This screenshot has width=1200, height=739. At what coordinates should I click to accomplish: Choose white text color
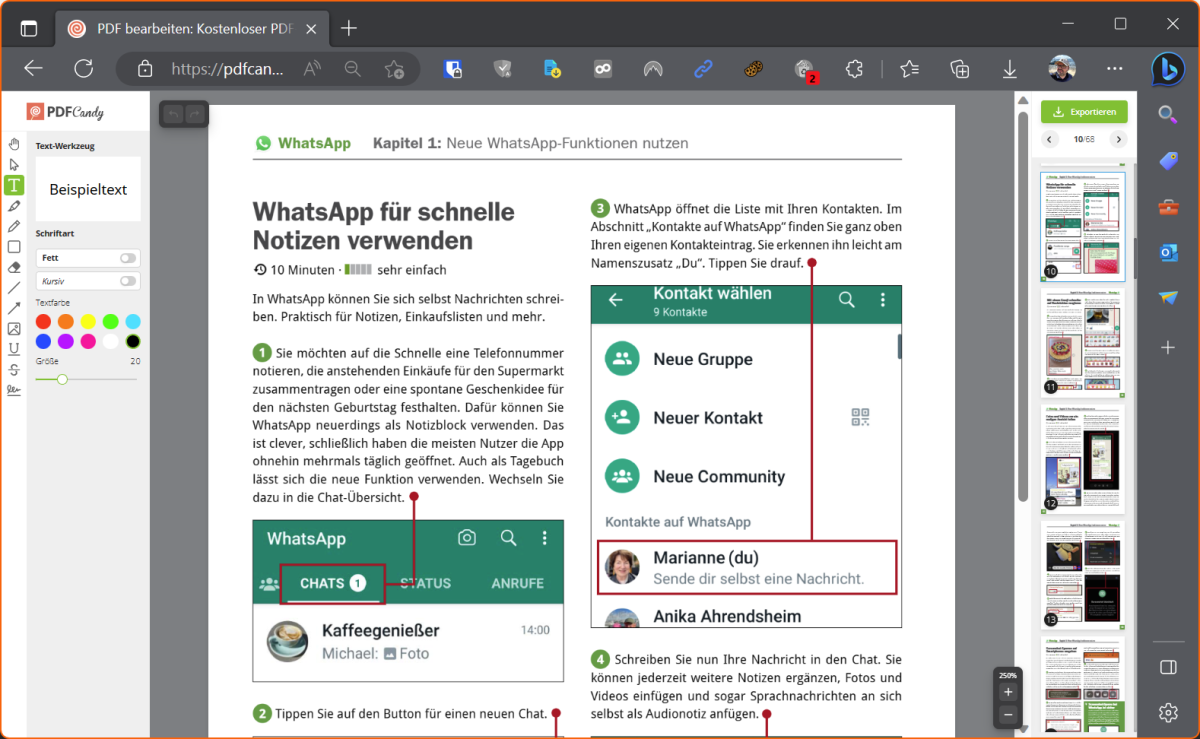tap(110, 342)
